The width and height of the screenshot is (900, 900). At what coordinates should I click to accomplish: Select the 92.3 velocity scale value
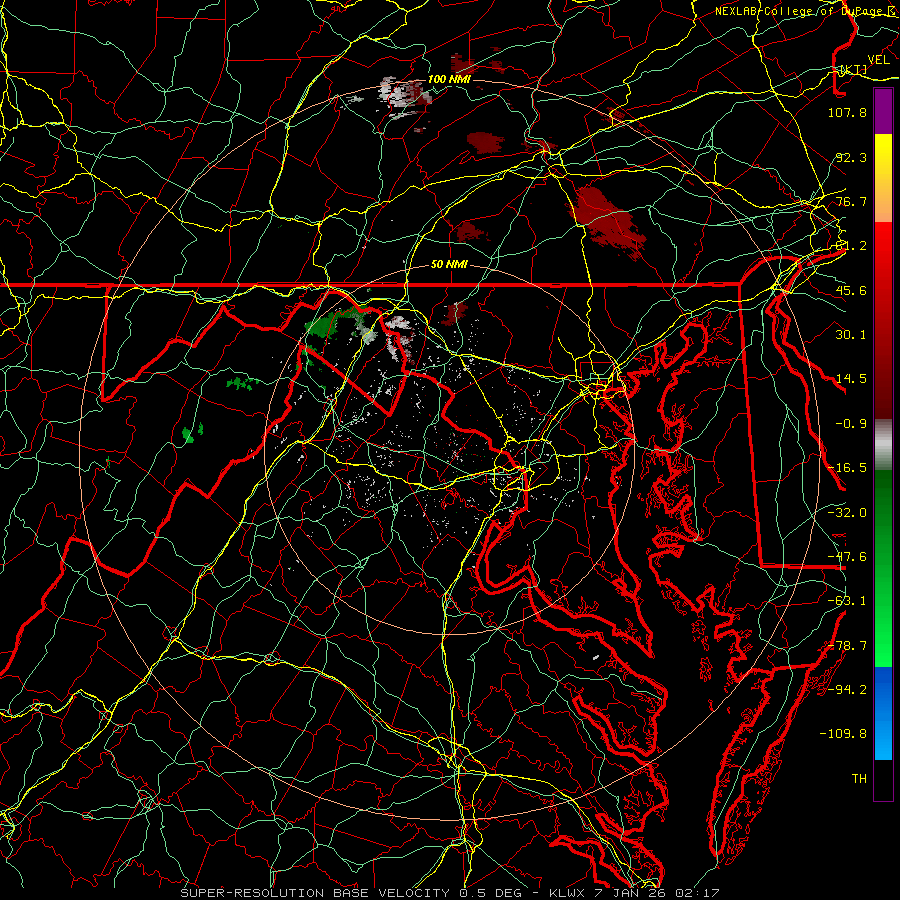pyautogui.click(x=851, y=157)
